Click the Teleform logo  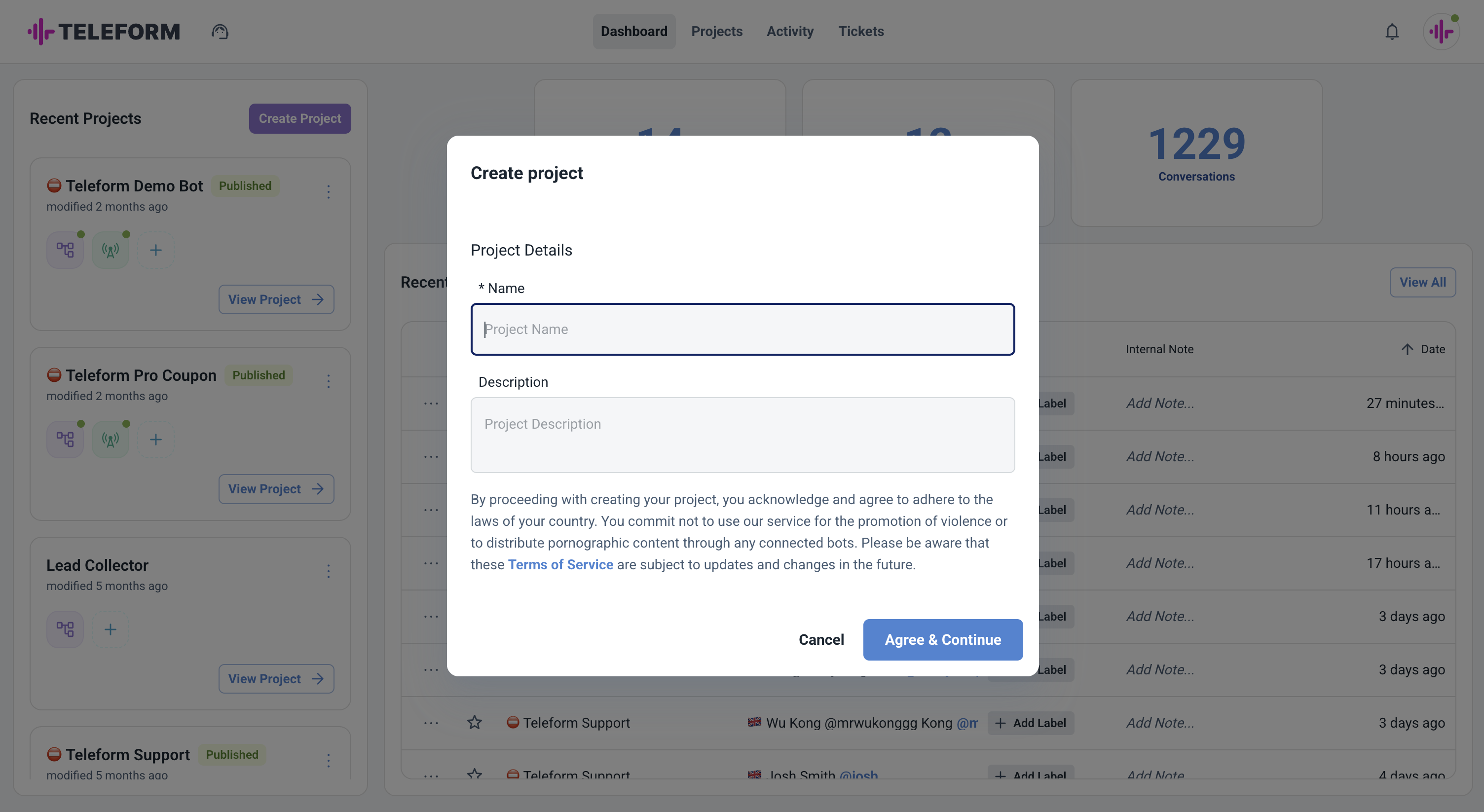[x=104, y=31]
